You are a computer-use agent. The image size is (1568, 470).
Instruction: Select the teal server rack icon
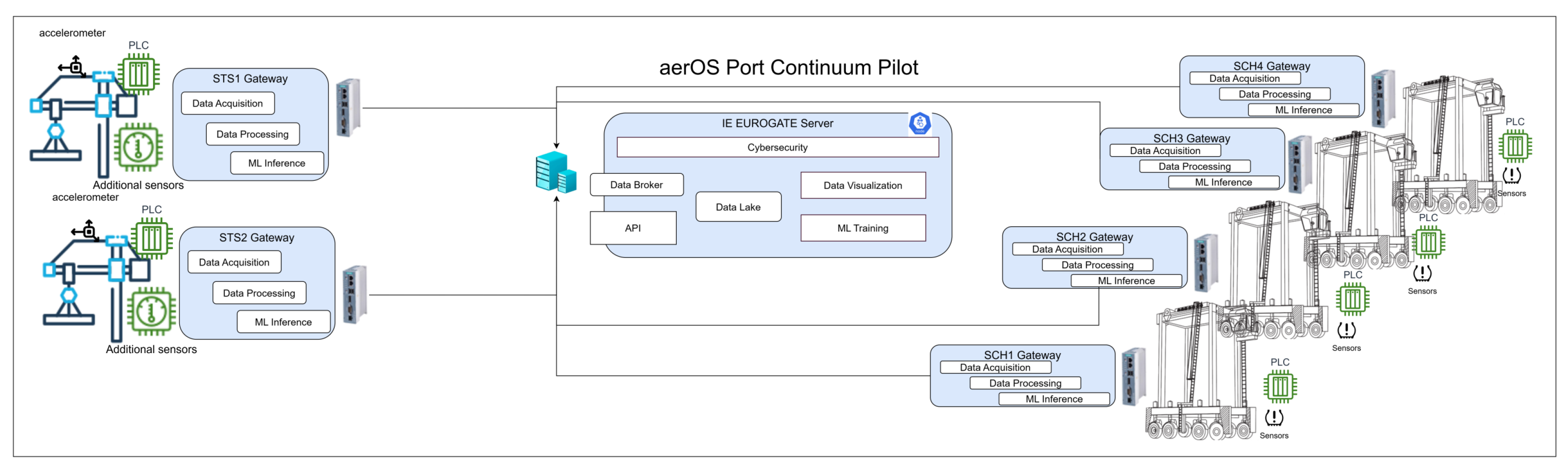tap(556, 173)
